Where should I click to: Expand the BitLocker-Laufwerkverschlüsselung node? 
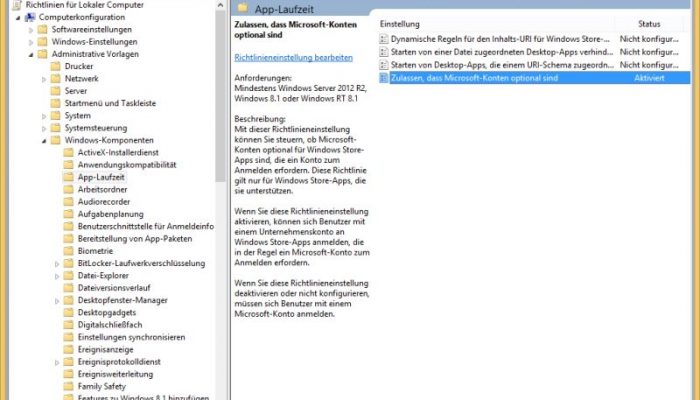pyautogui.click(x=57, y=264)
